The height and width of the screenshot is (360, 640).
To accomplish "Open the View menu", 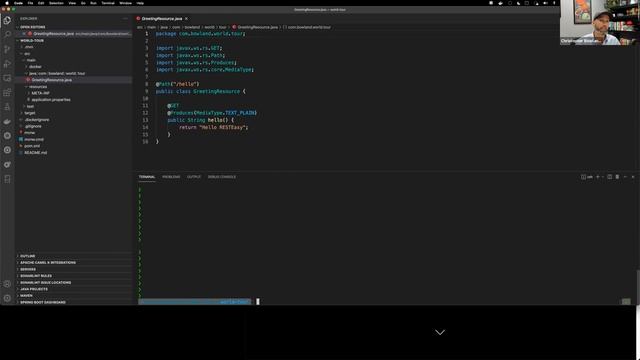I will tap(72, 3).
